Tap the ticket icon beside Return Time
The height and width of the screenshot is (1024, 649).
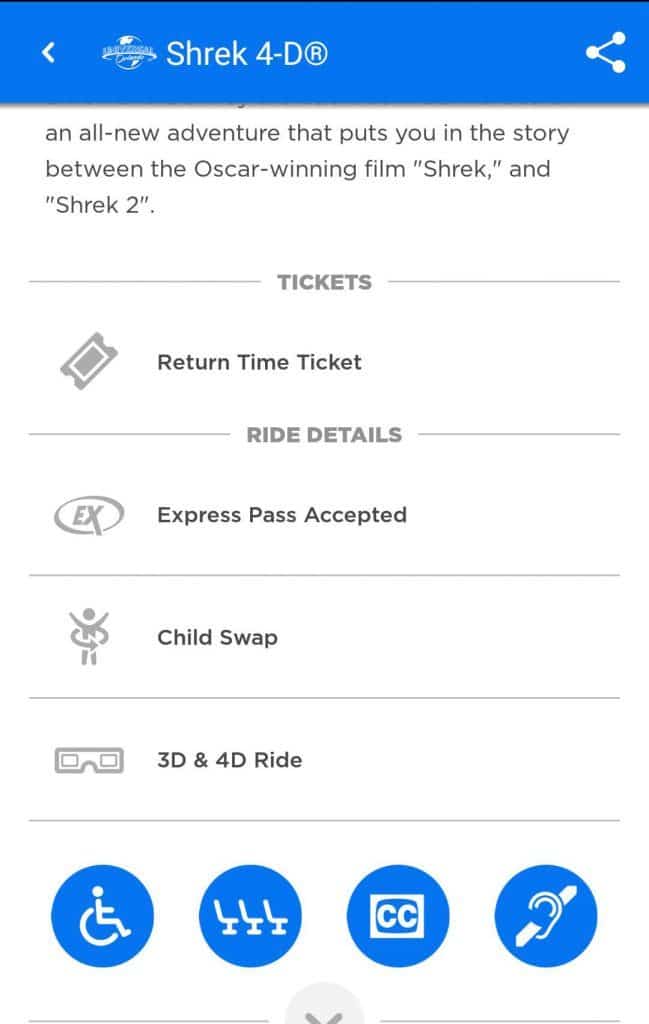coord(89,361)
